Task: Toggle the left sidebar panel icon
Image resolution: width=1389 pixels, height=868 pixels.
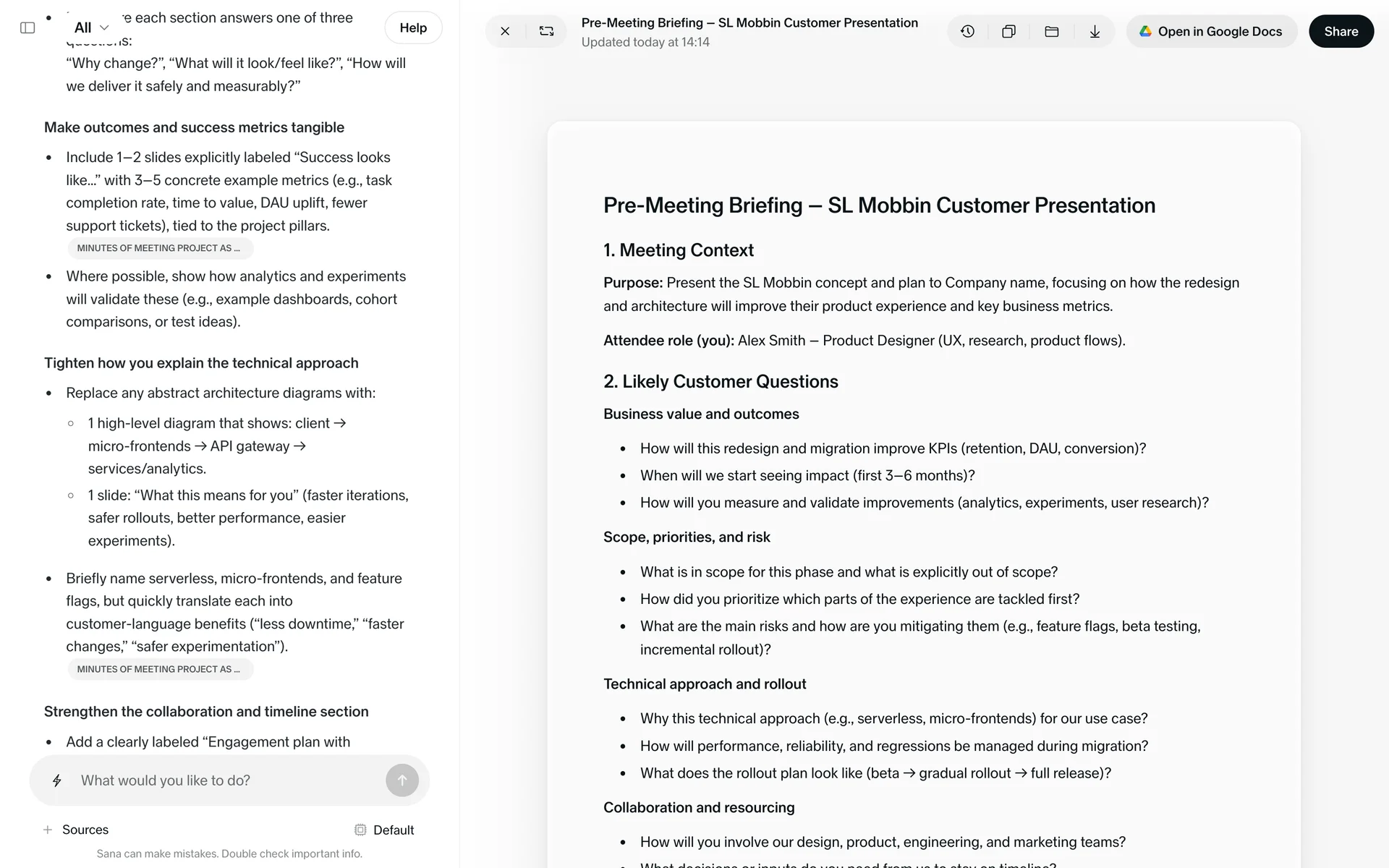Action: 27,27
